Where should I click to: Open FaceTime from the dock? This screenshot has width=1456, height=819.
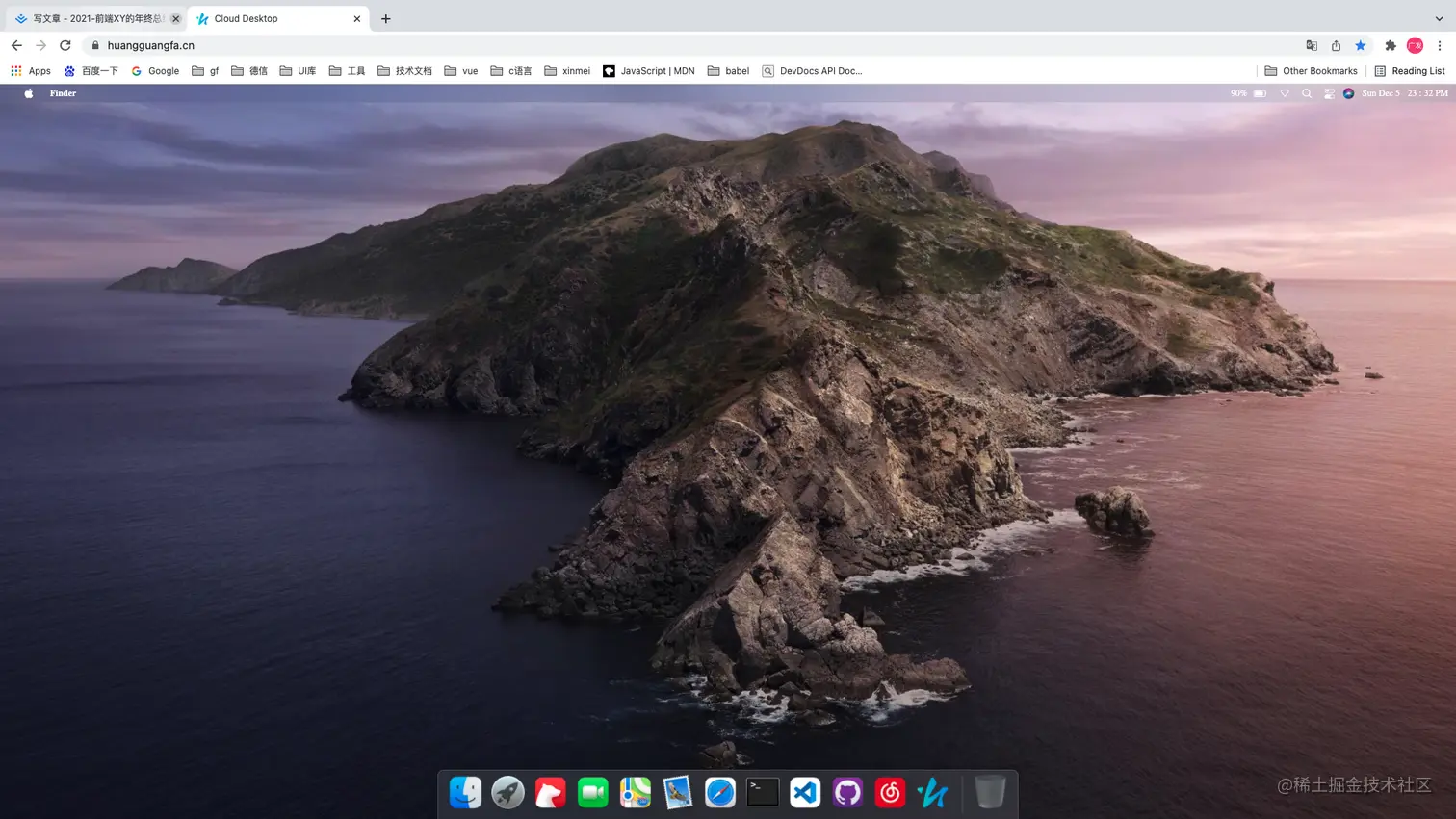[592, 792]
